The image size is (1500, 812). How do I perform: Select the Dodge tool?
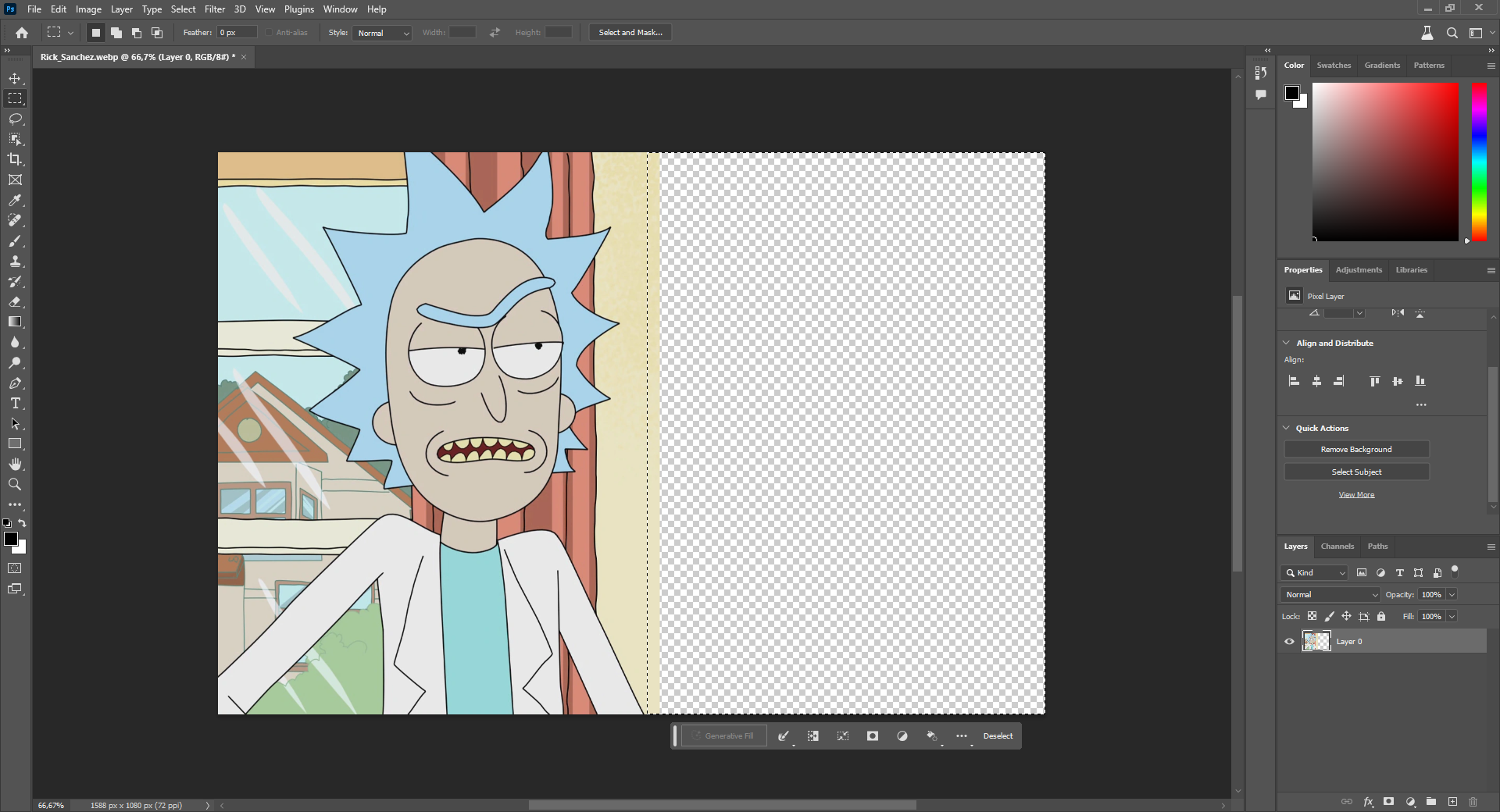15,362
